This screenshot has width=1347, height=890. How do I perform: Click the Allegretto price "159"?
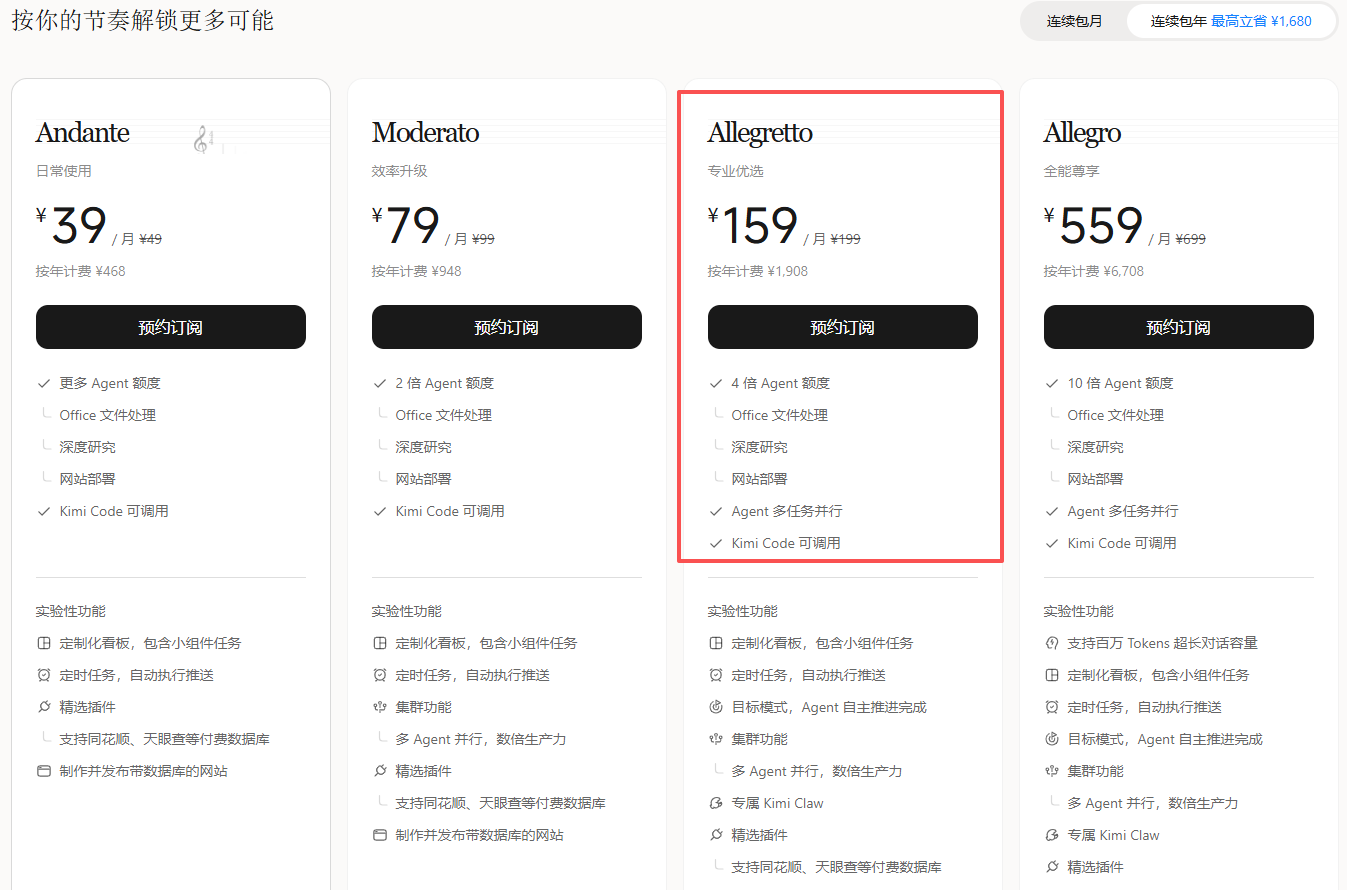click(760, 226)
